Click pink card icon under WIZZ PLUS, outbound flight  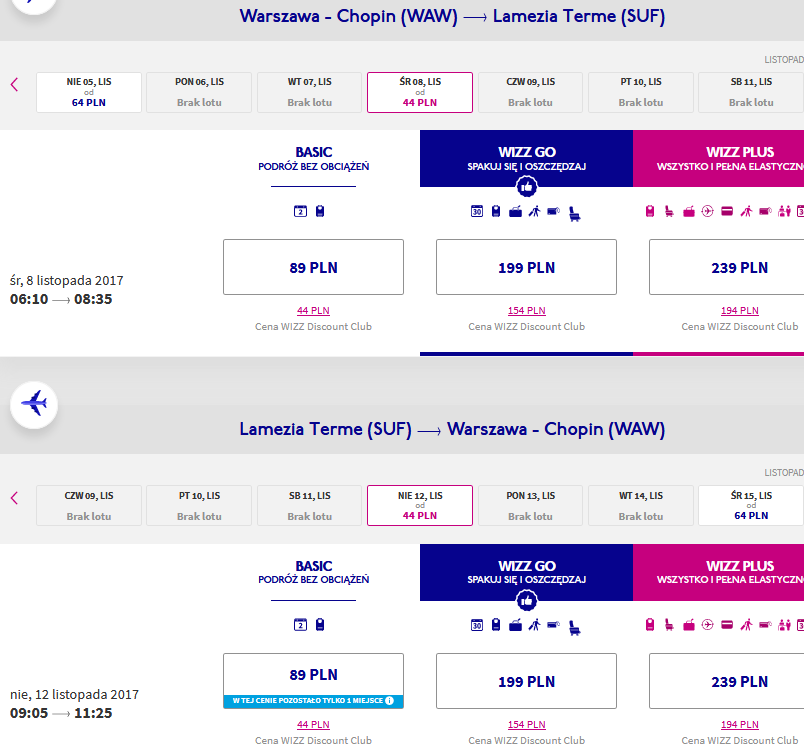727,211
